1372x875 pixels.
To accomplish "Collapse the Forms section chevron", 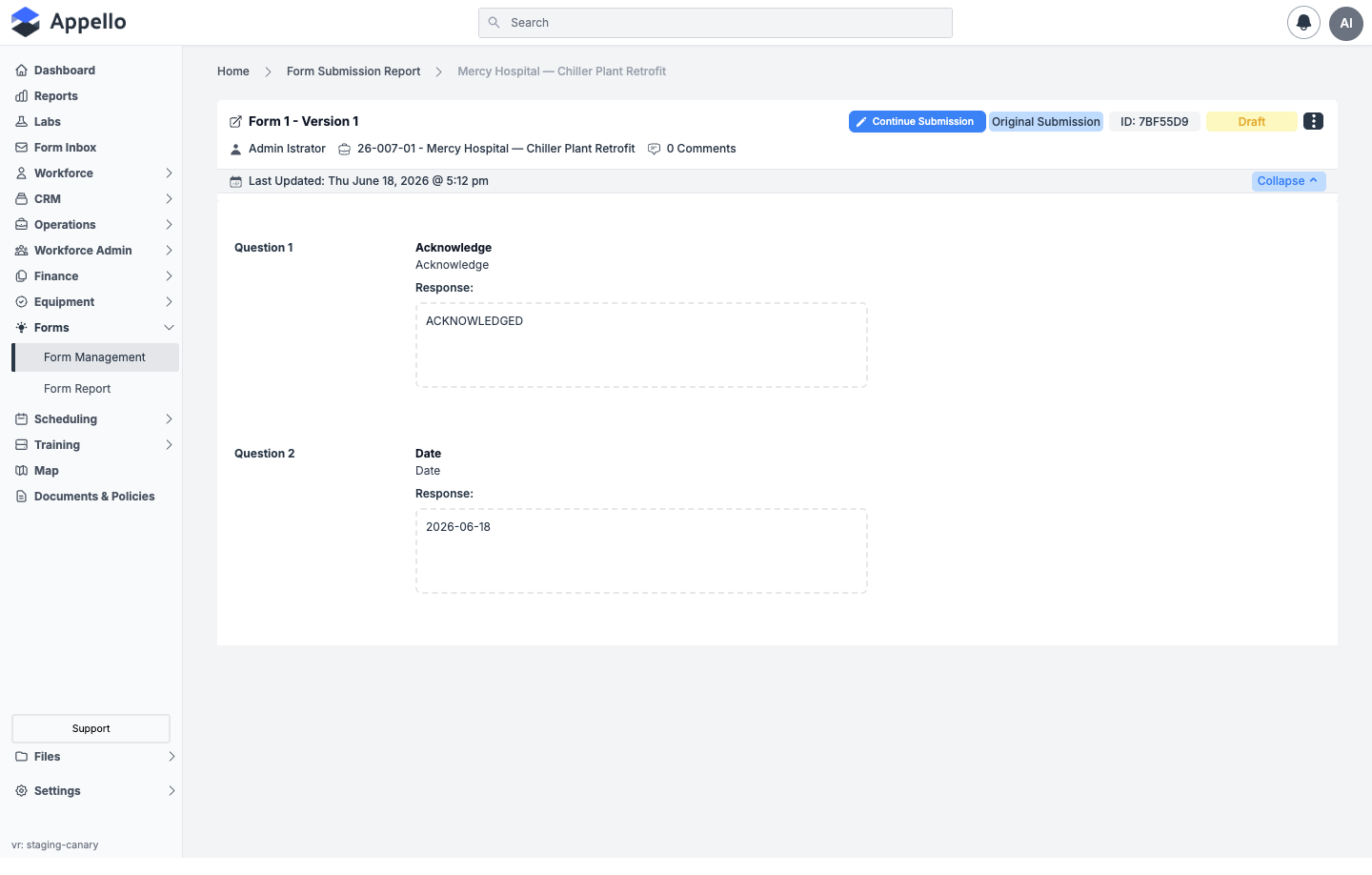I will (169, 328).
